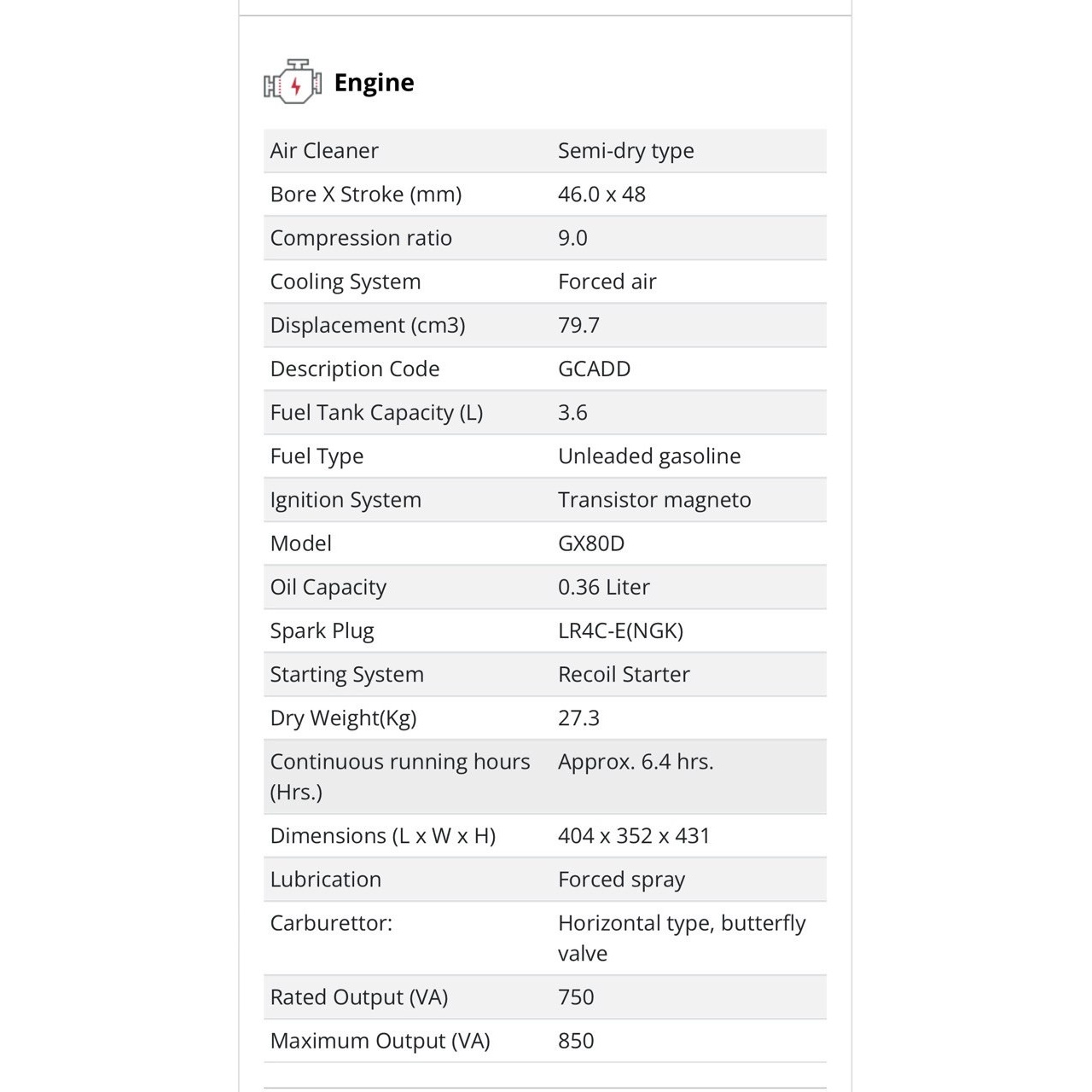Select the Carburettor Horizontal type value
The image size is (1092, 1092).
(682, 938)
